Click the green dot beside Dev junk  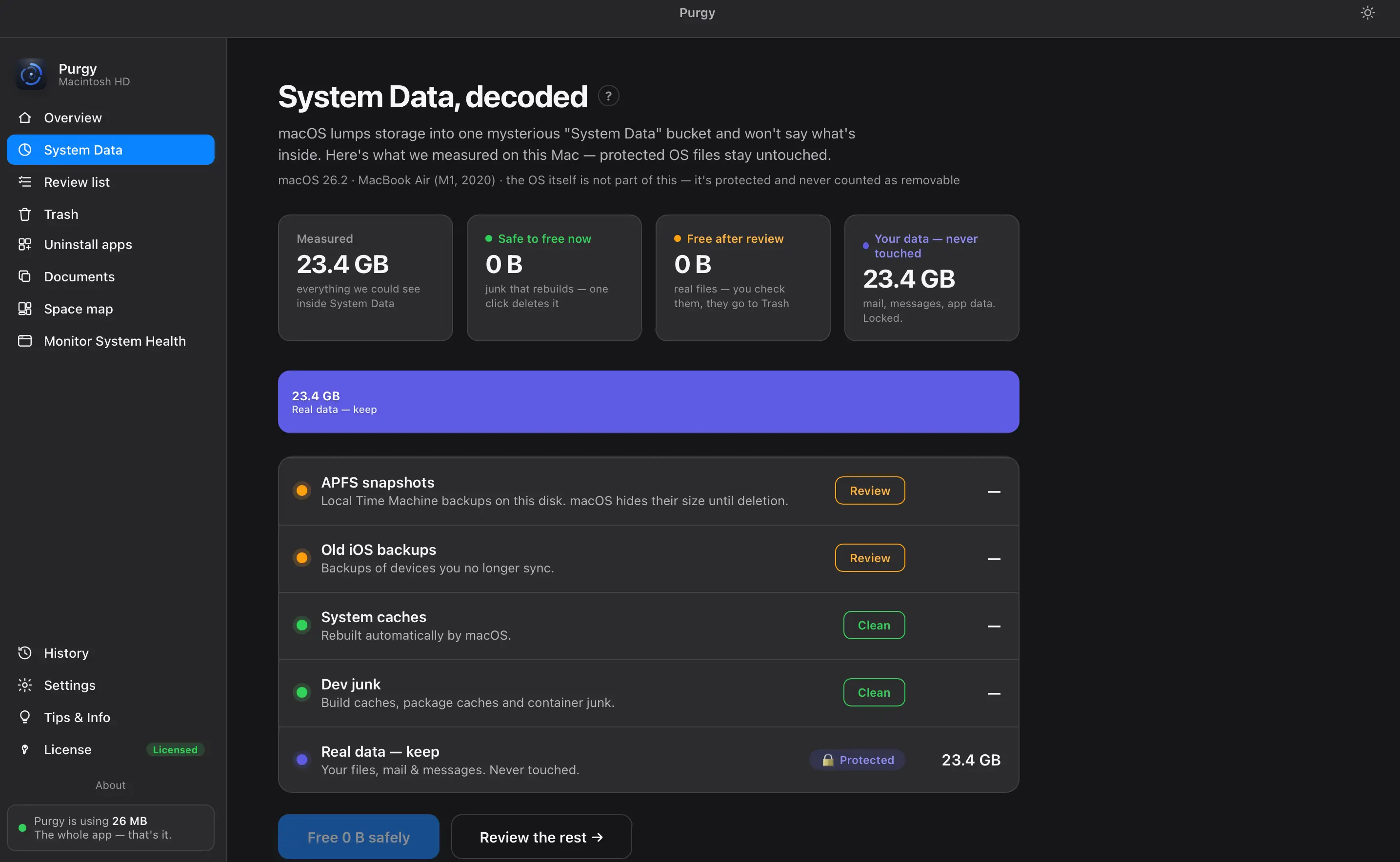click(302, 693)
